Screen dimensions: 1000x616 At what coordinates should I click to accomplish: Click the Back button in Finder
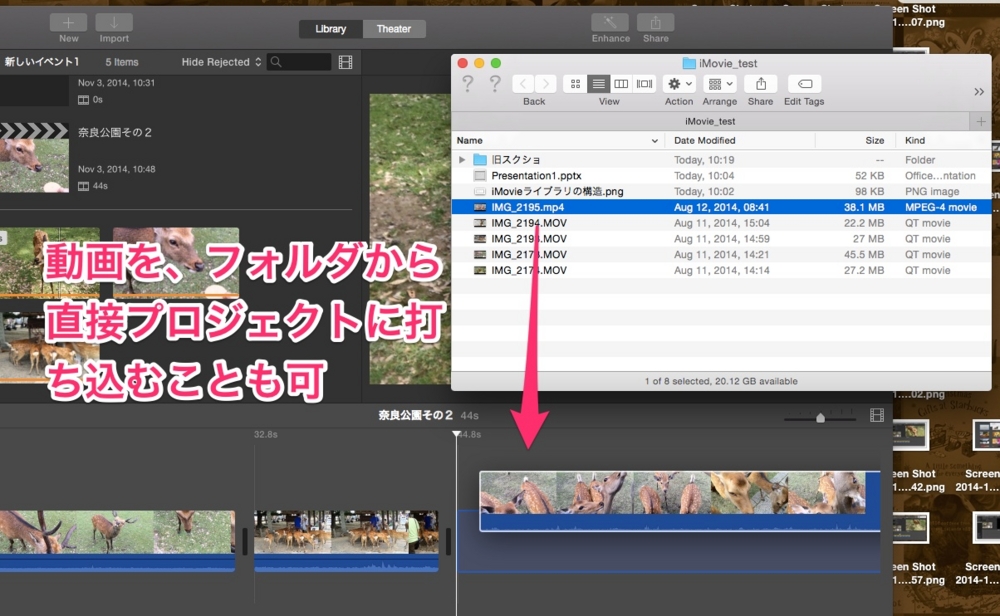point(524,84)
